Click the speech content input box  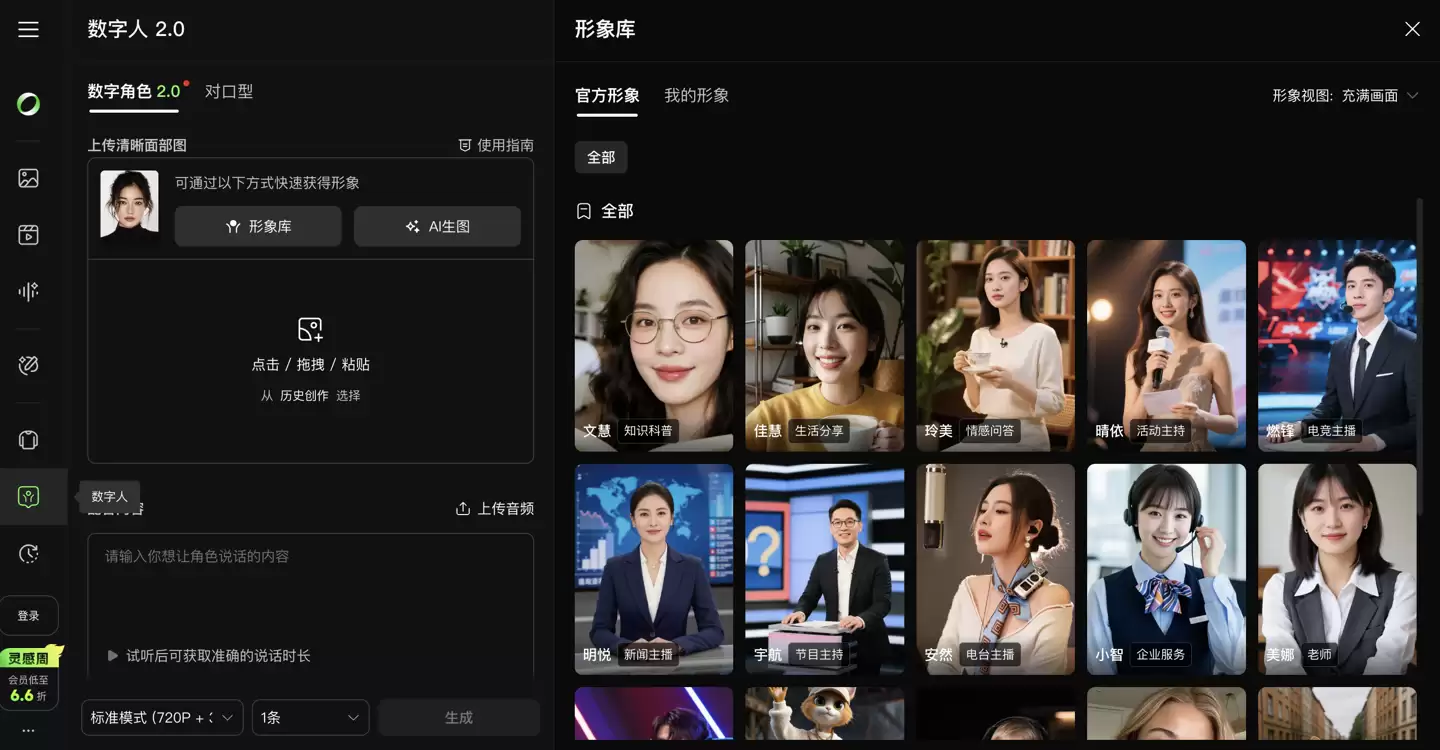[x=310, y=590]
